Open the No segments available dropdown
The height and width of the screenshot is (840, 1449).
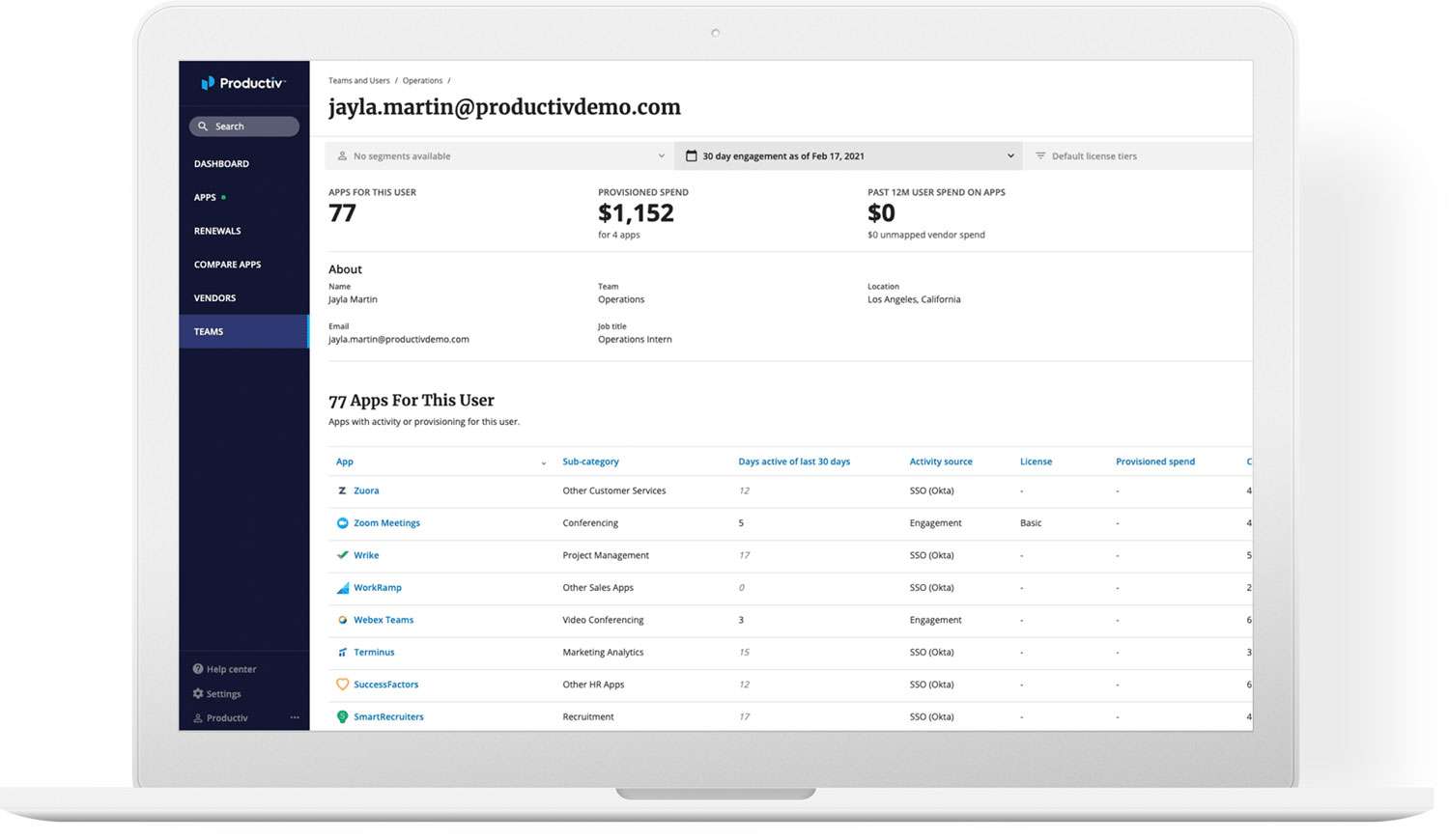point(499,155)
